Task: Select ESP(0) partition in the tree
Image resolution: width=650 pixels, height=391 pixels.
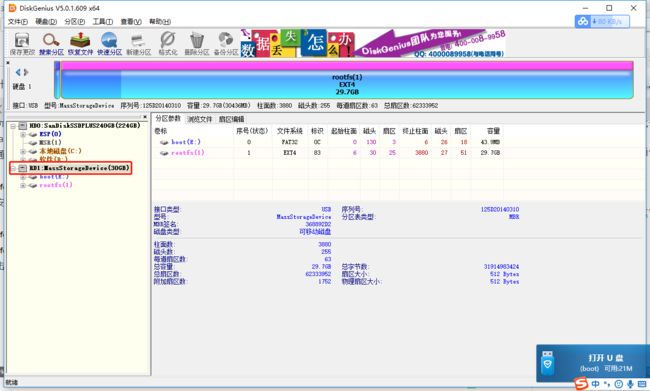Action: point(50,134)
